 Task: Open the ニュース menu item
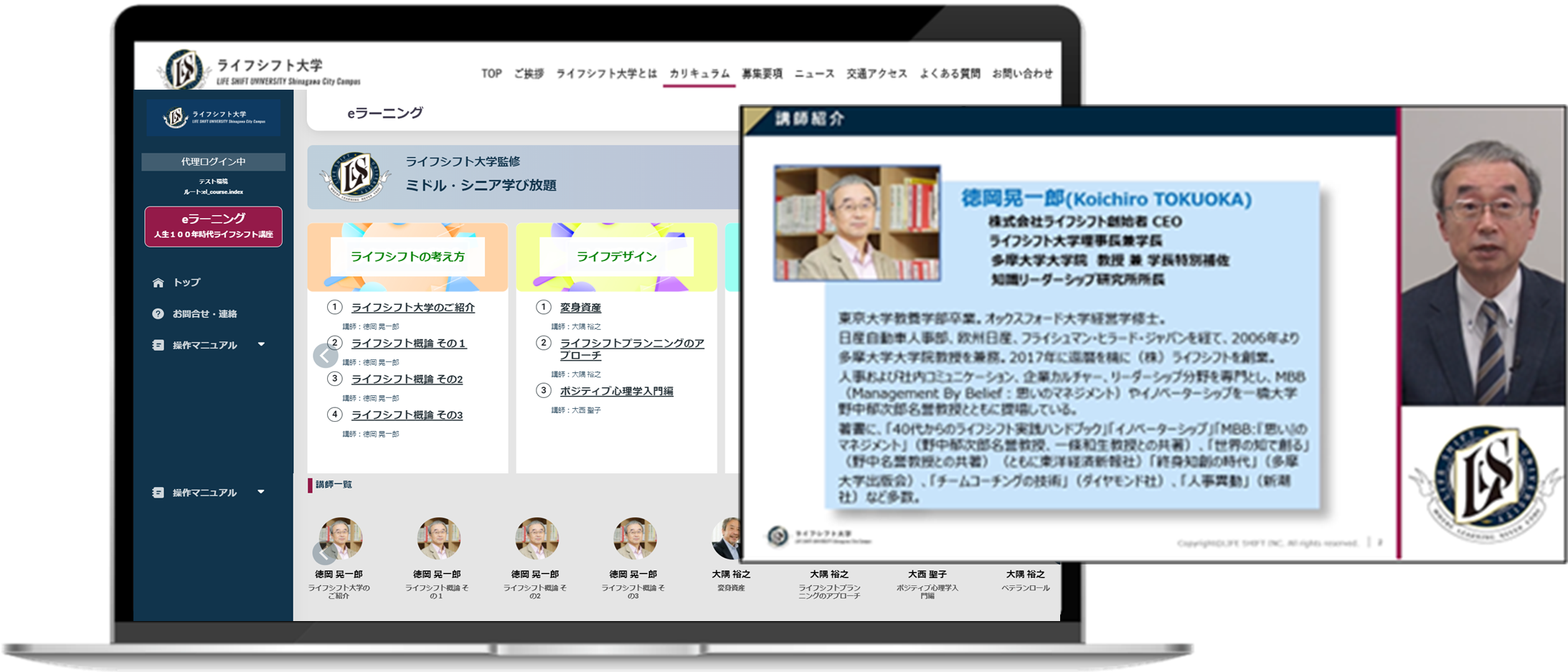[x=814, y=73]
